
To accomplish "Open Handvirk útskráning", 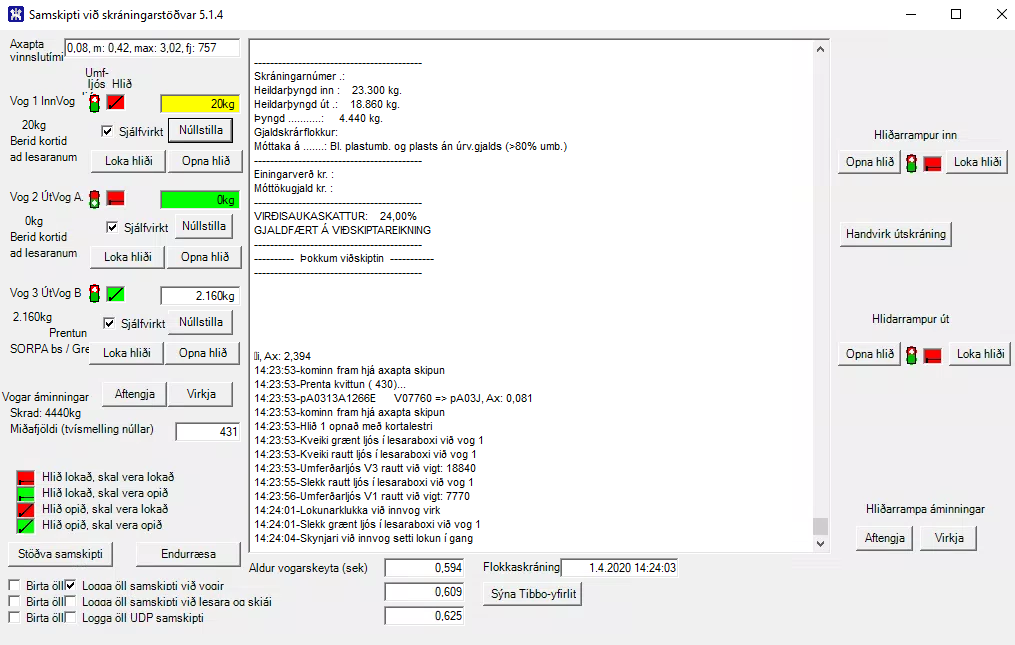I will [x=896, y=234].
